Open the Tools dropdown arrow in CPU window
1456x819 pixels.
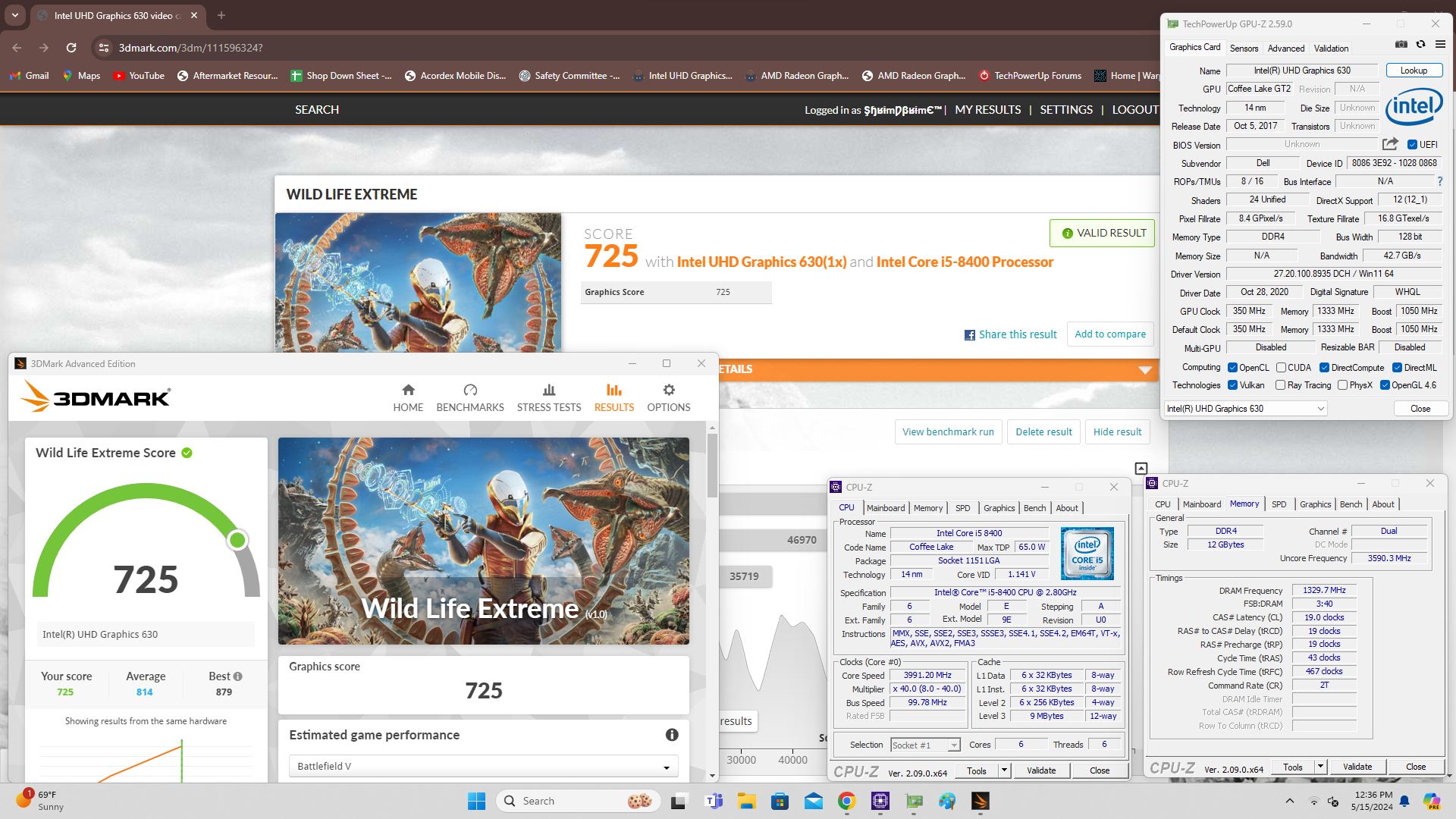1004,770
